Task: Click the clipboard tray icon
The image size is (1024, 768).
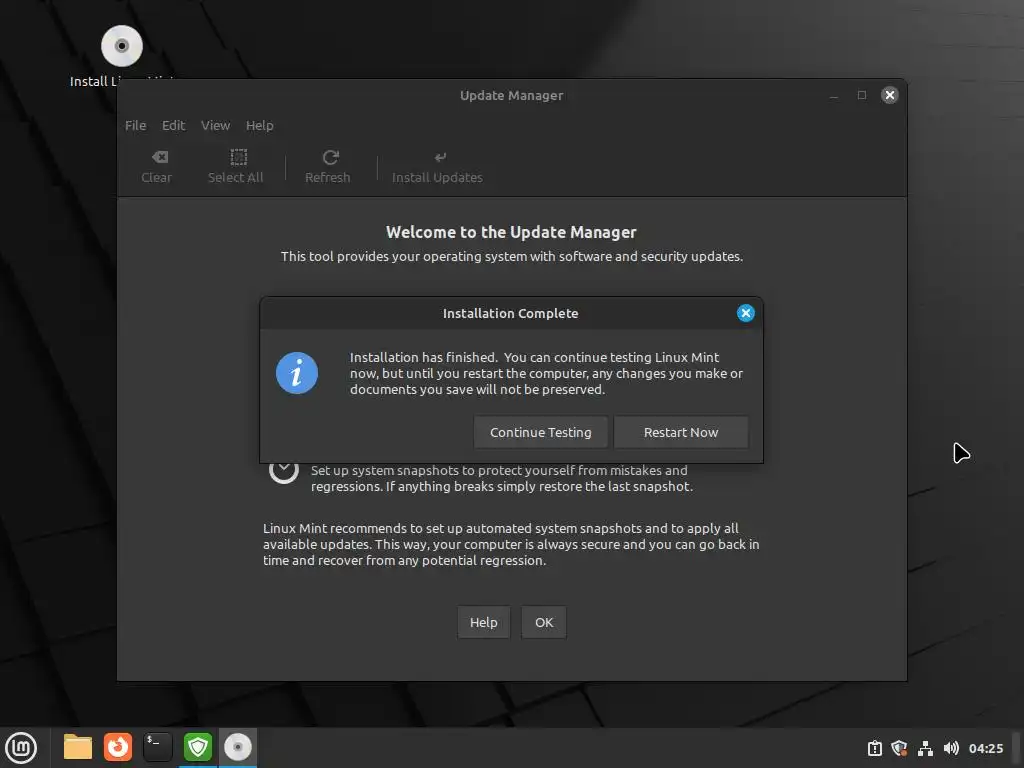Action: point(874,748)
